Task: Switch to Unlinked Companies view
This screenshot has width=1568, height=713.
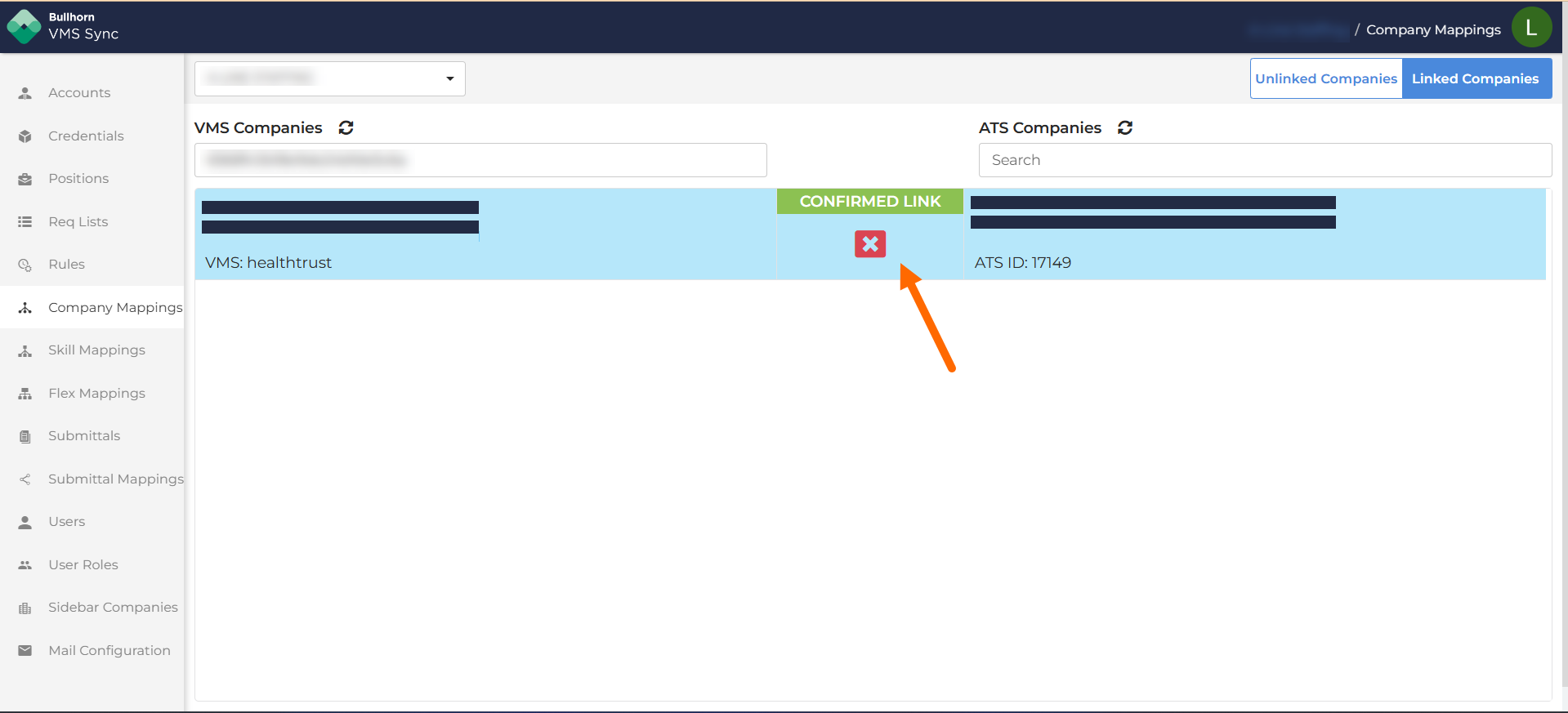Action: click(1325, 79)
